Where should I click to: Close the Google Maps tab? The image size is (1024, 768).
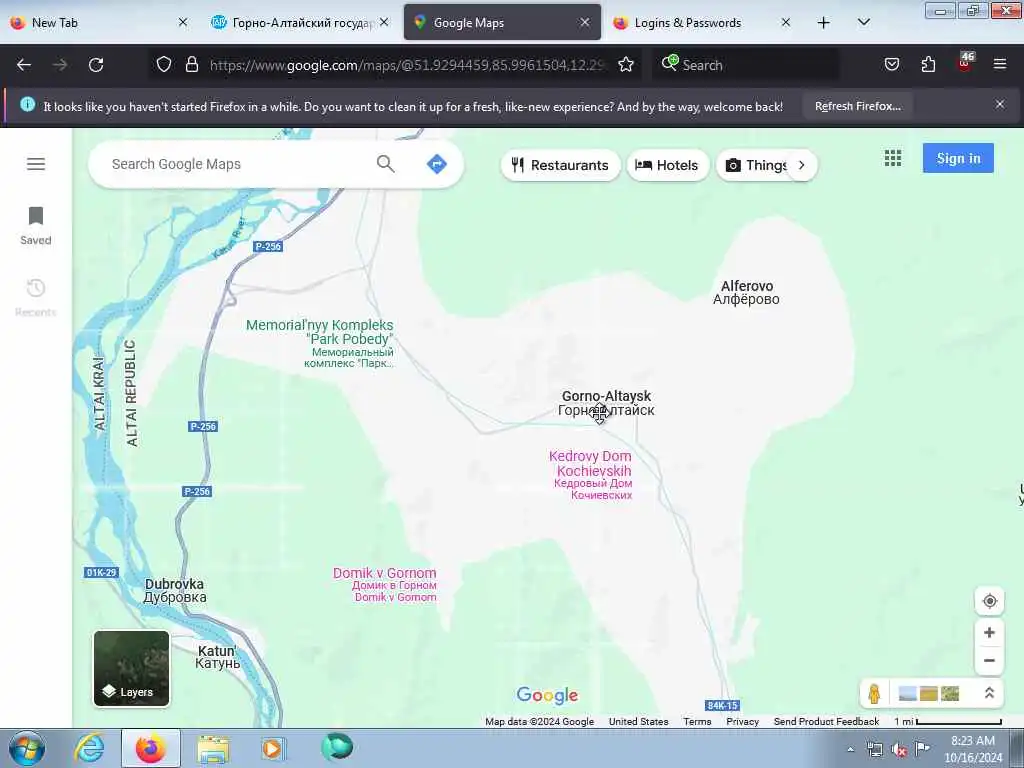coord(584,22)
